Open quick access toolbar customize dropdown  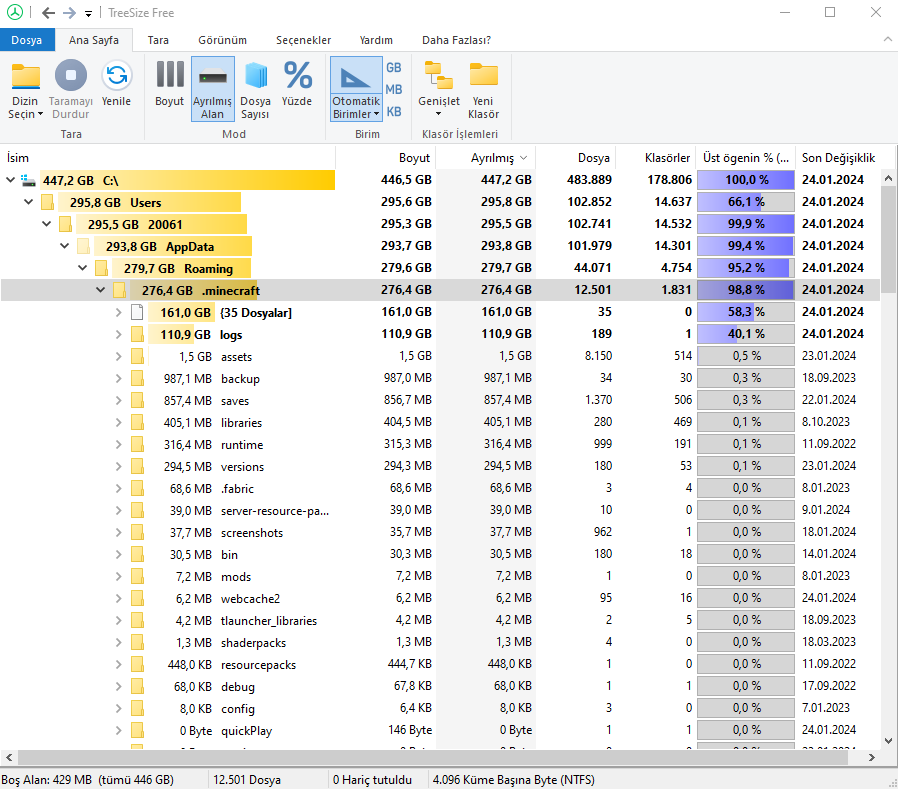[x=88, y=13]
